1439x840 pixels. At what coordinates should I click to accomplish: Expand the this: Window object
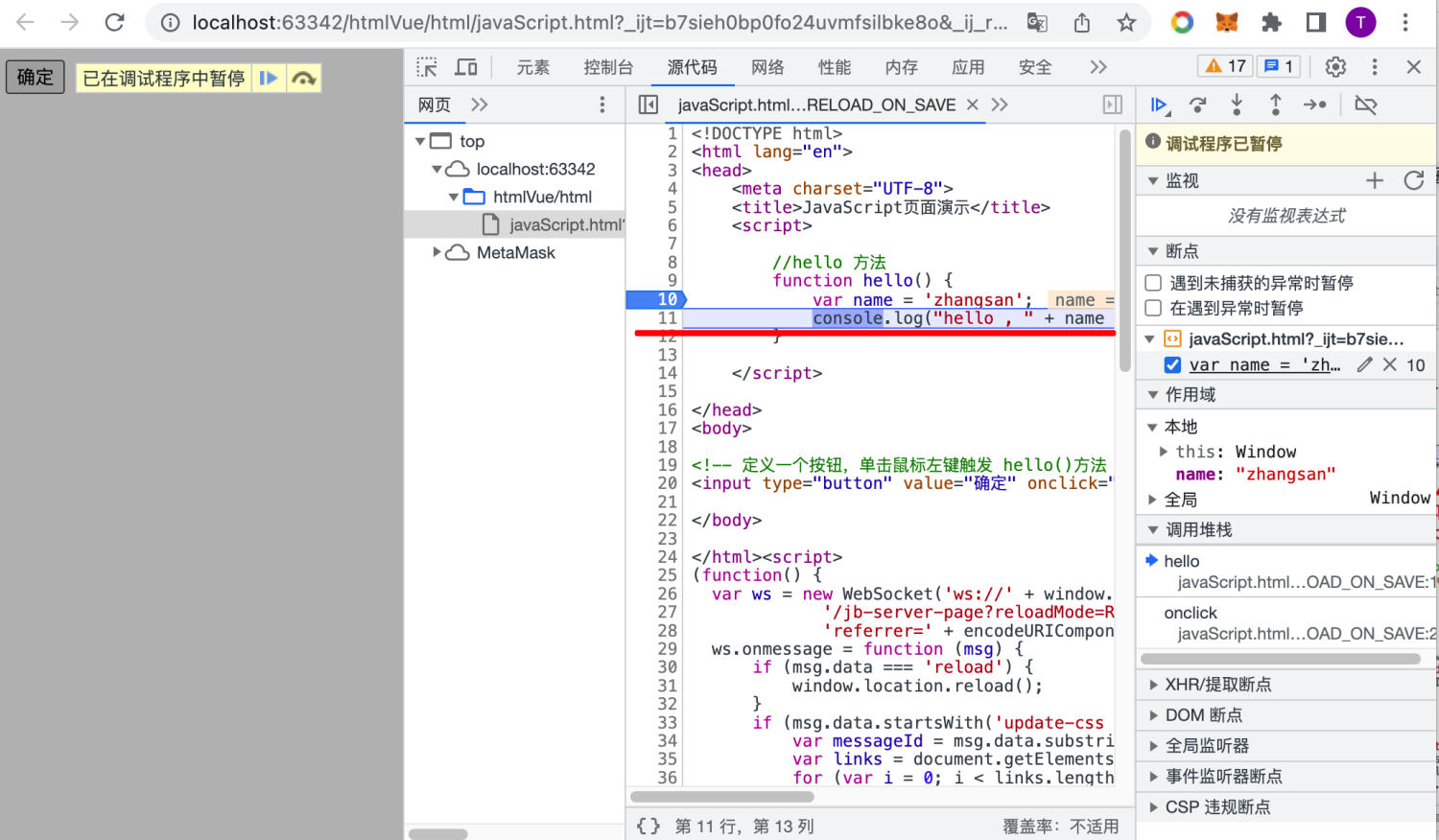coord(1164,452)
